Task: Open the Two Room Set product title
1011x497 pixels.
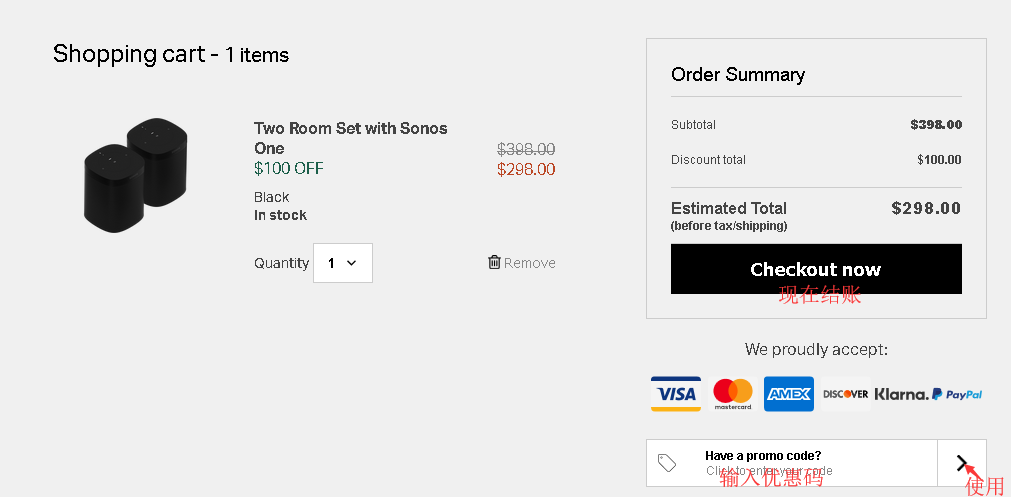Action: tap(350, 138)
